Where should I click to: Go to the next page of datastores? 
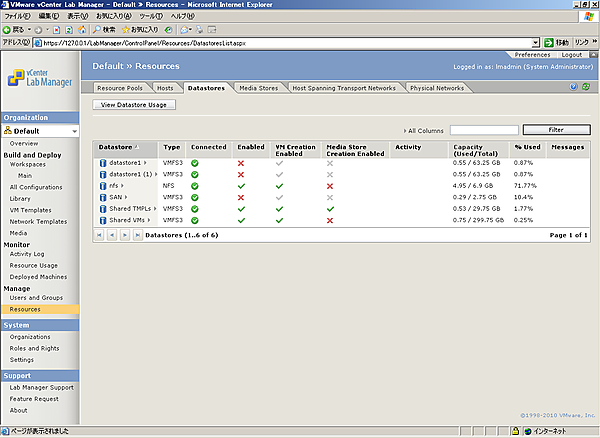[x=124, y=235]
